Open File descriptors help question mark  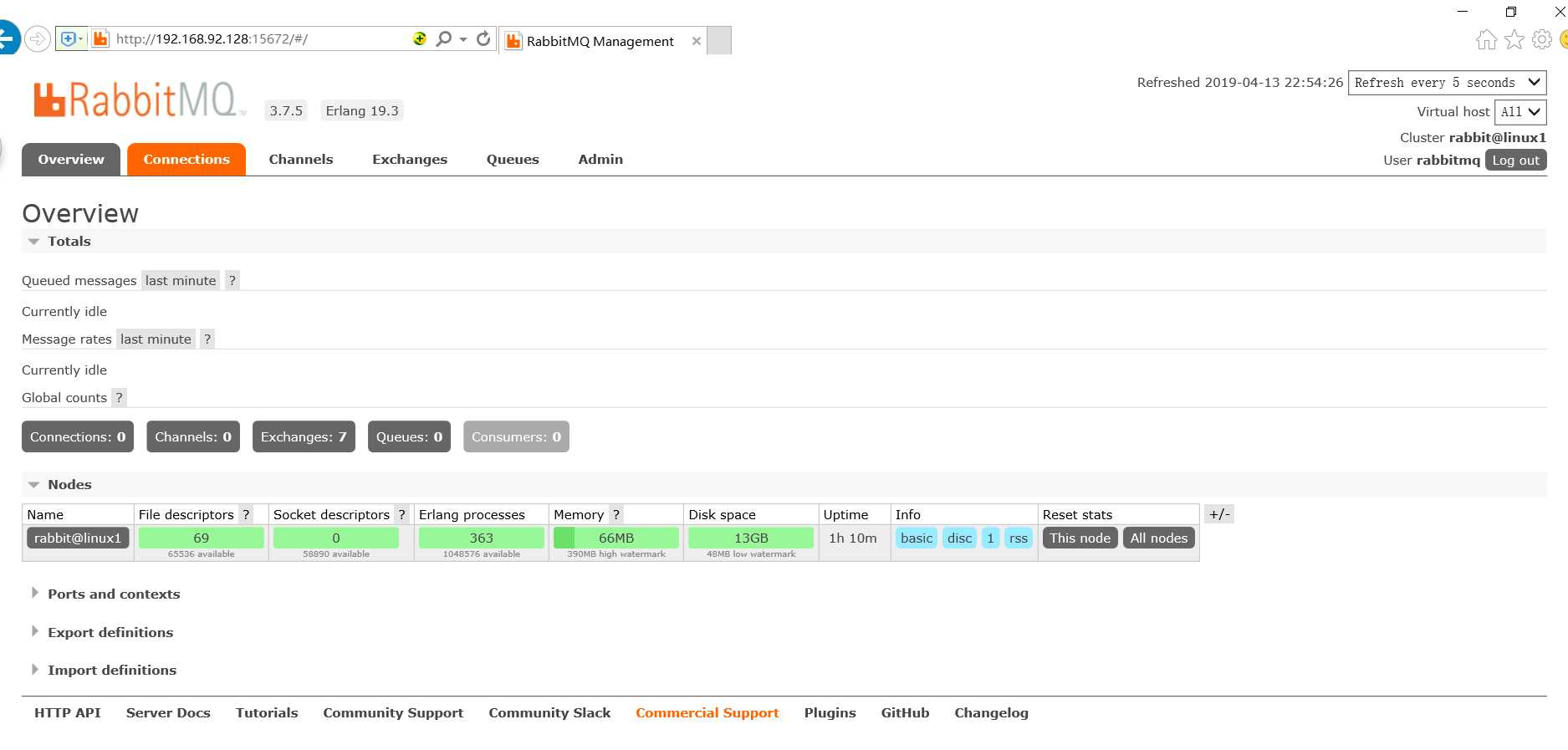pyautogui.click(x=246, y=515)
